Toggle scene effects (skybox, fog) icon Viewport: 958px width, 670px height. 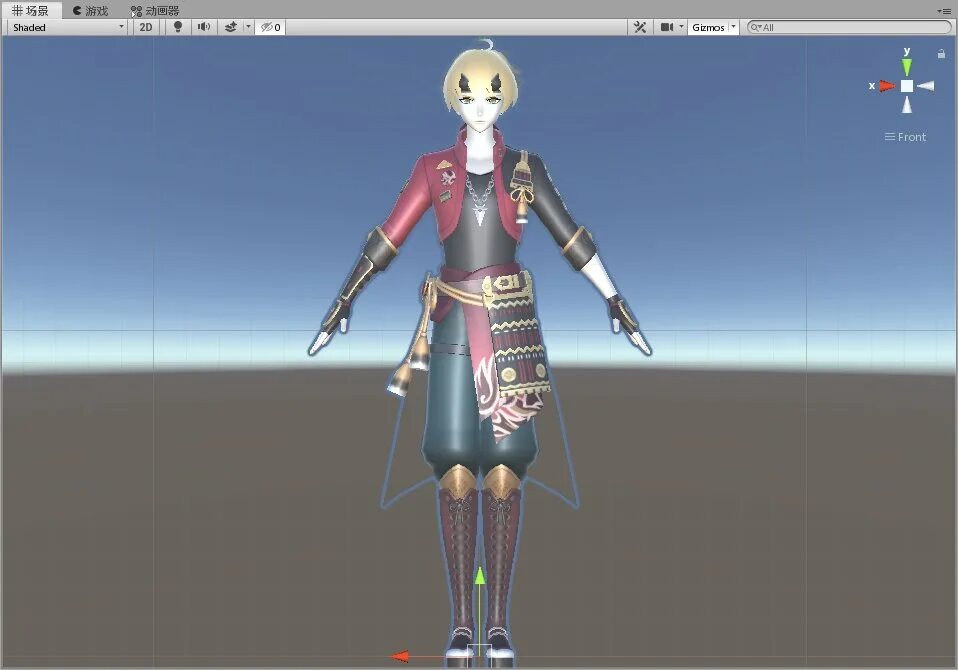(x=231, y=27)
